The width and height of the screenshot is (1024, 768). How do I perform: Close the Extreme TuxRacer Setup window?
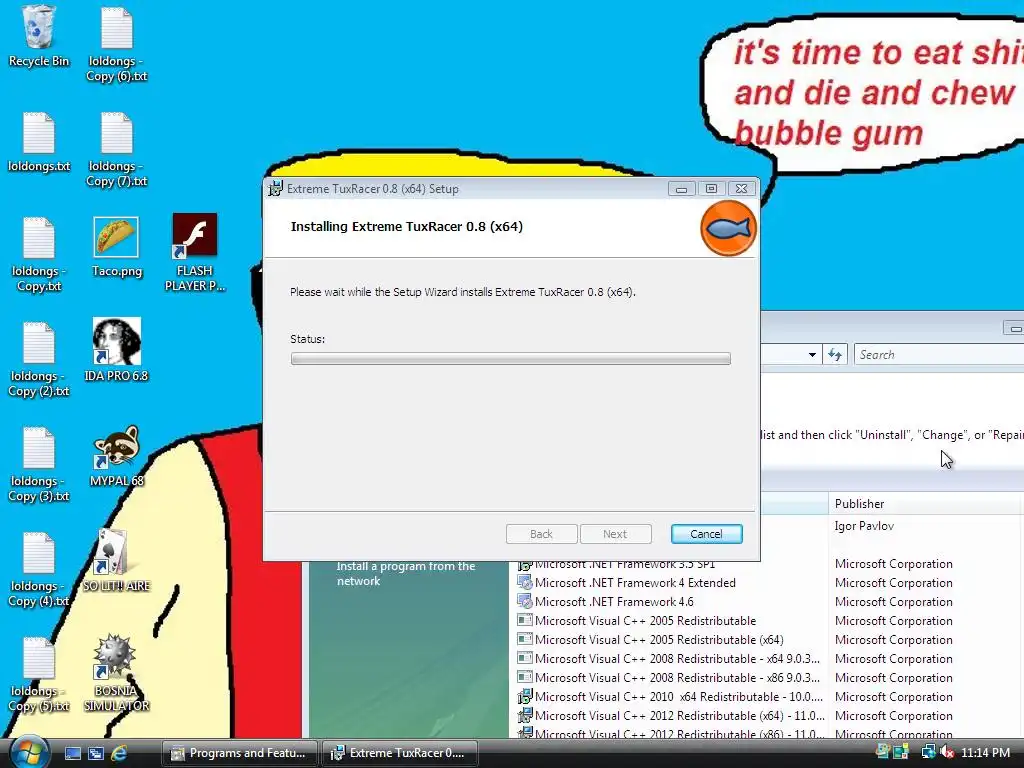tap(741, 189)
